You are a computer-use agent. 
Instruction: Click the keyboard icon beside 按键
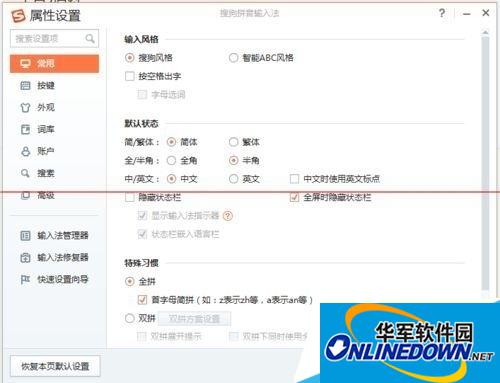tap(25, 86)
